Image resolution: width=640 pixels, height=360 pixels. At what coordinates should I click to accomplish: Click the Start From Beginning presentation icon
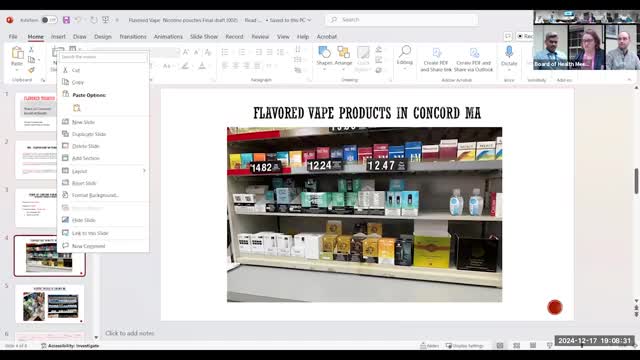(x=105, y=20)
